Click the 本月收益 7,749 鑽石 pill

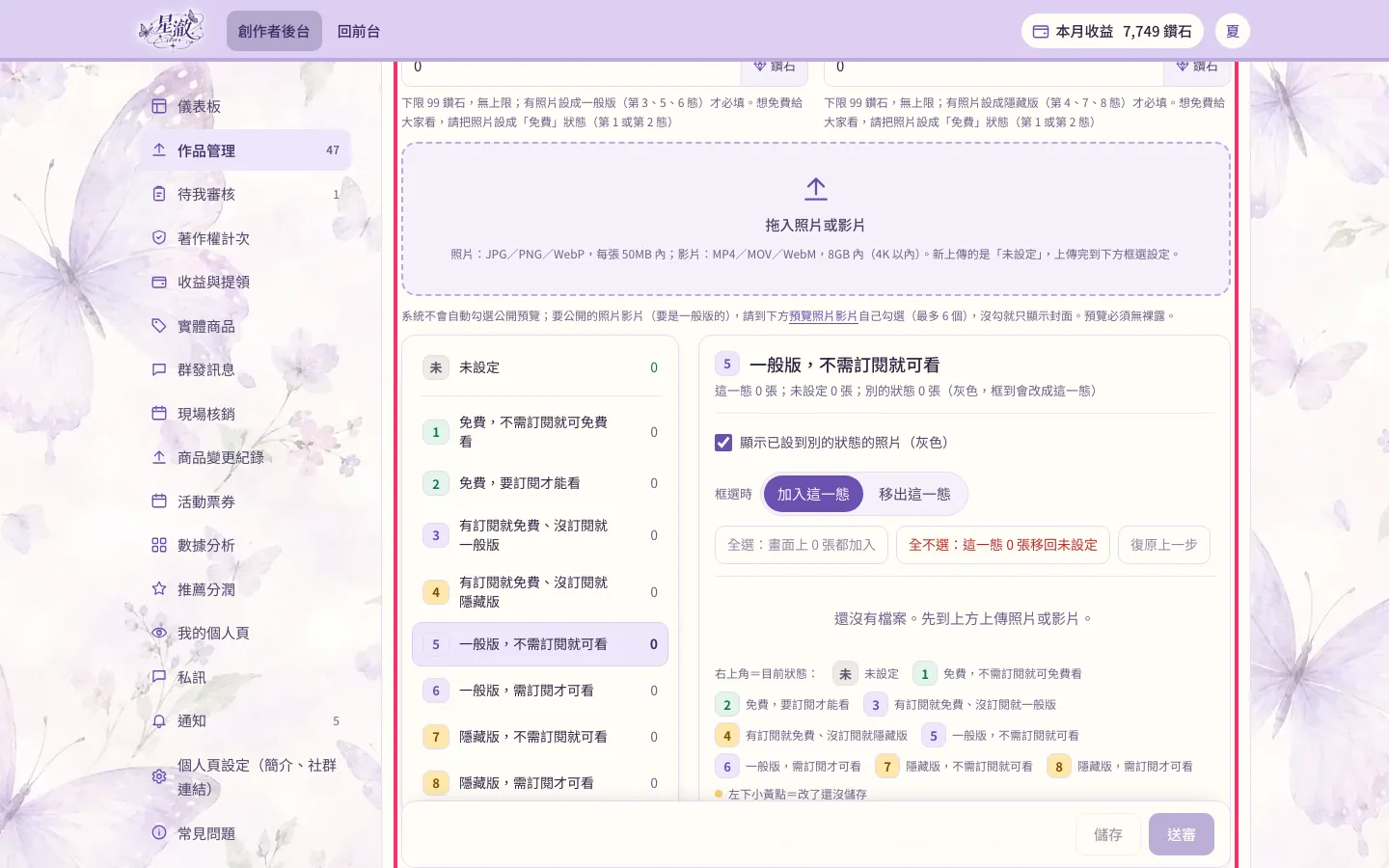coord(1112,31)
